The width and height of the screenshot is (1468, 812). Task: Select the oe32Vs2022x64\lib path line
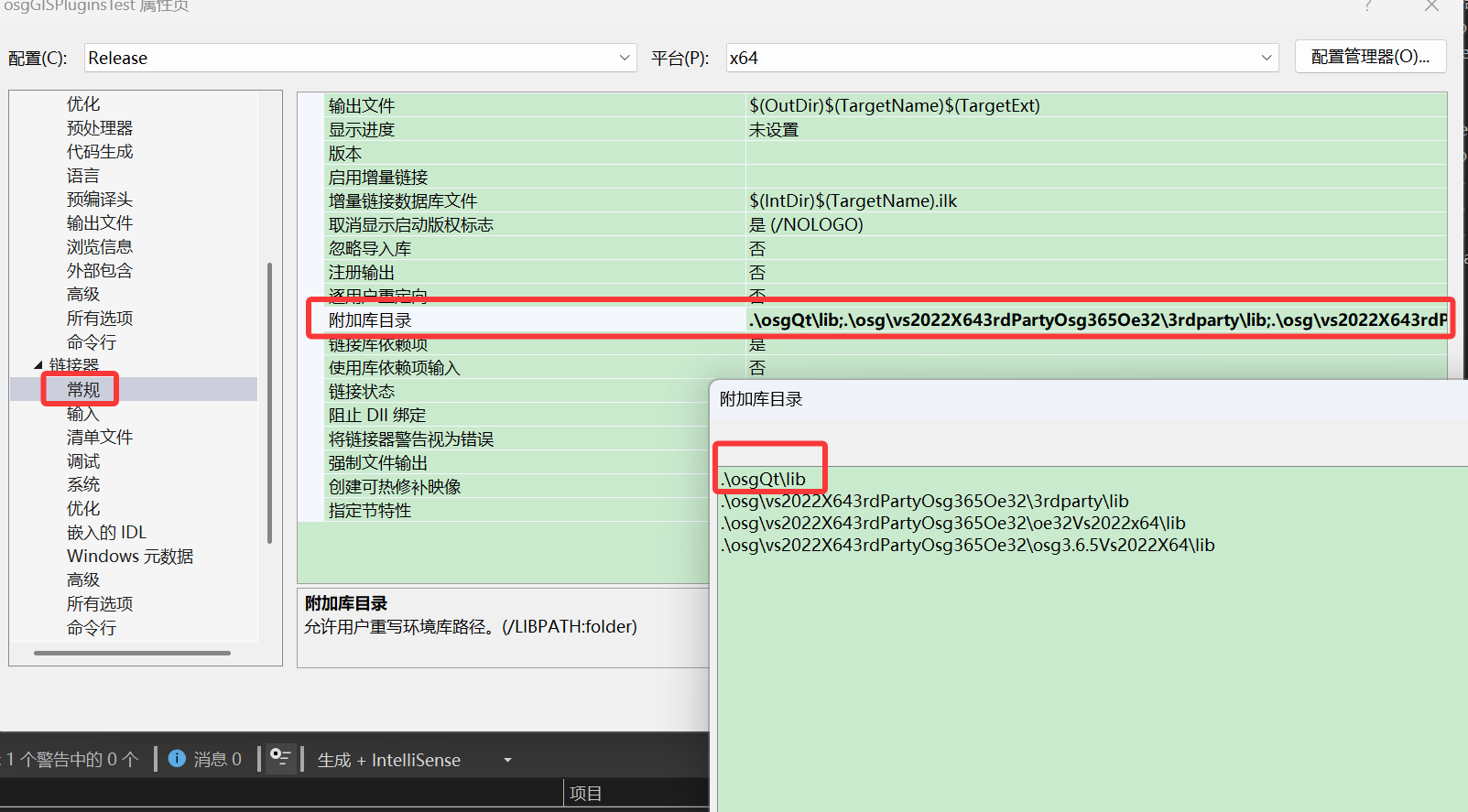[953, 523]
